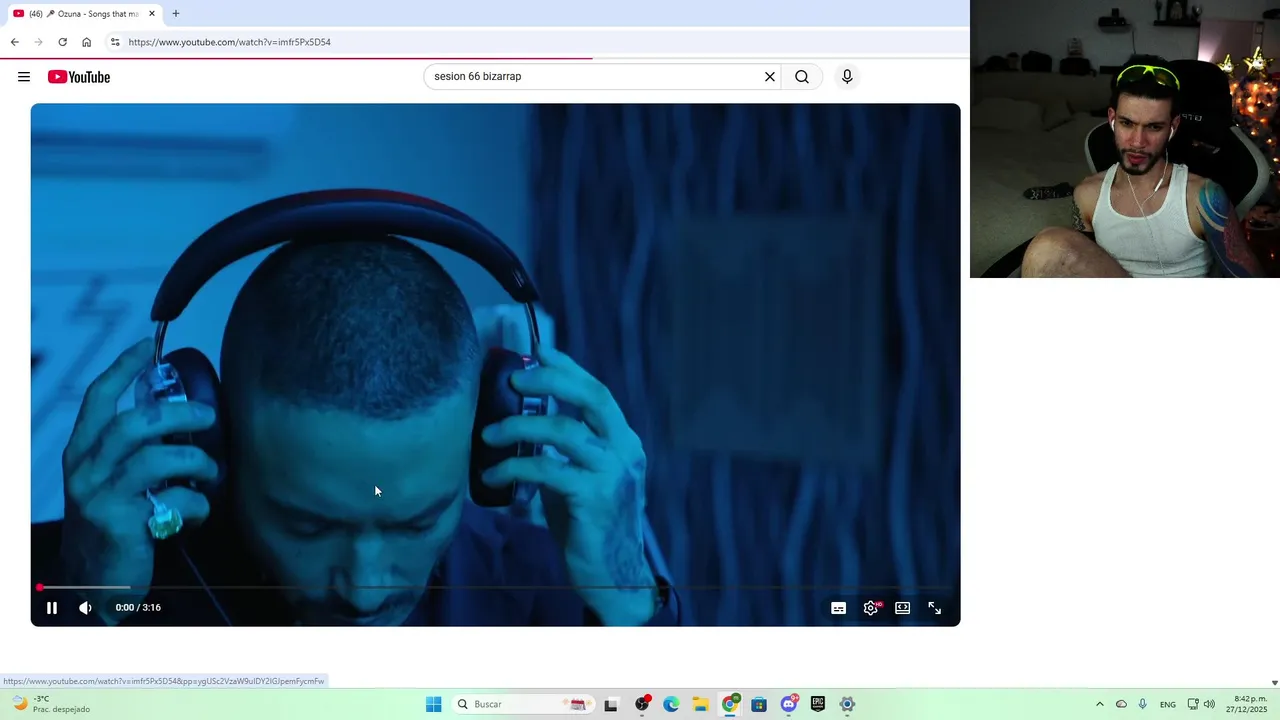Open Epic Games Launcher from the taskbar
1280x720 pixels.
(x=818, y=704)
